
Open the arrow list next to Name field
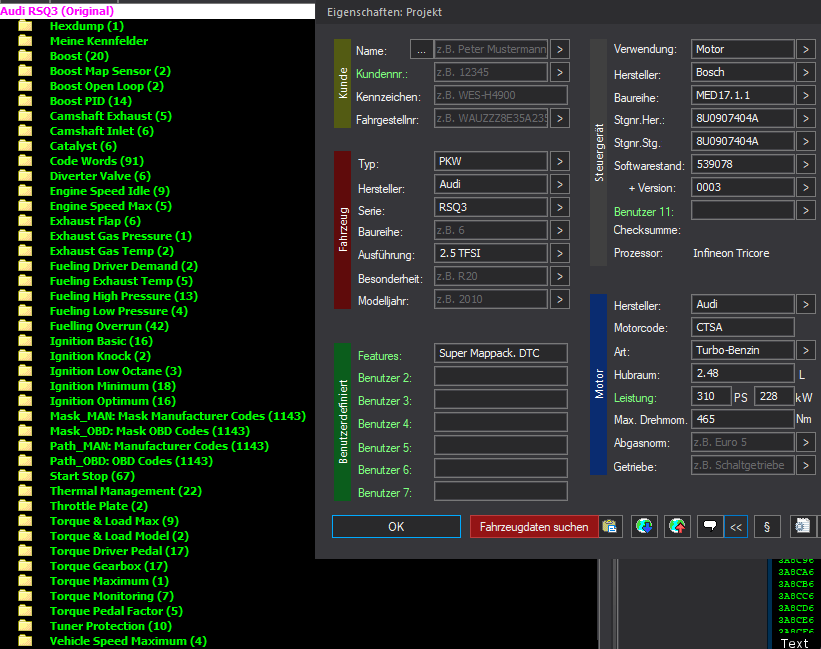(560, 49)
